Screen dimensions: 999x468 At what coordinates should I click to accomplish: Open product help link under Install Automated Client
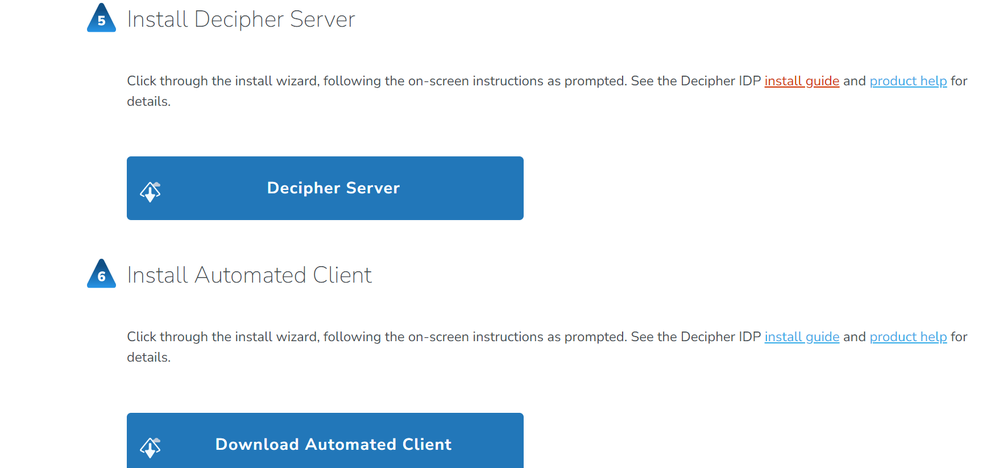908,337
